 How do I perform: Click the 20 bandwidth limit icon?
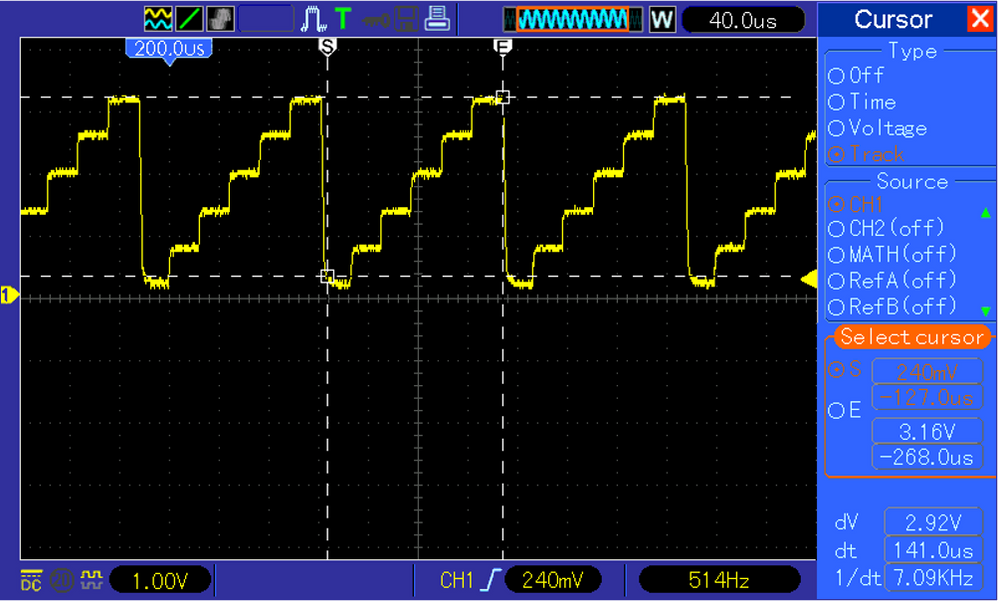click(x=62, y=580)
